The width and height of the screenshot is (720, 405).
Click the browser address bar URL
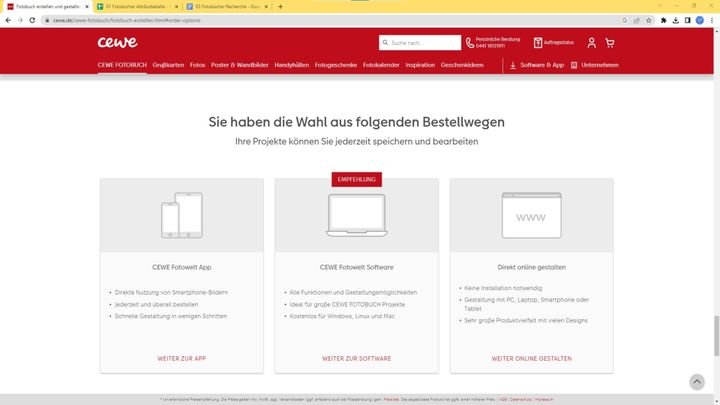tap(127, 20)
